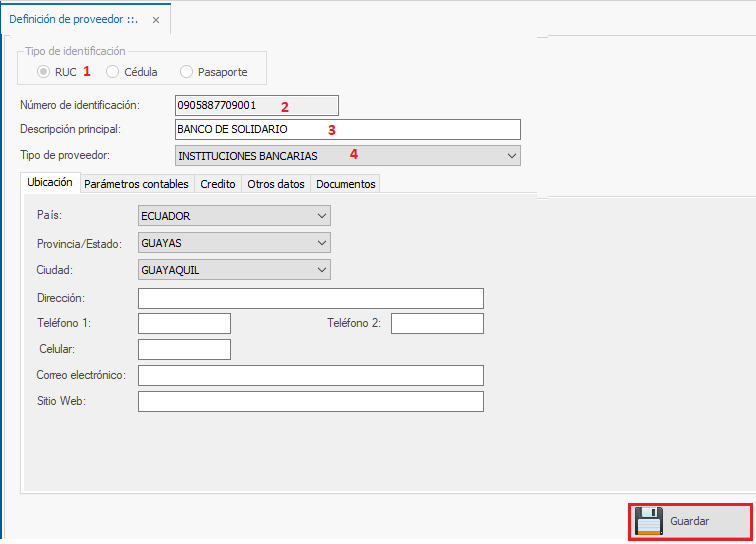This screenshot has height=544, width=756.
Task: Choose Cédula as identification type
Action: point(113,72)
